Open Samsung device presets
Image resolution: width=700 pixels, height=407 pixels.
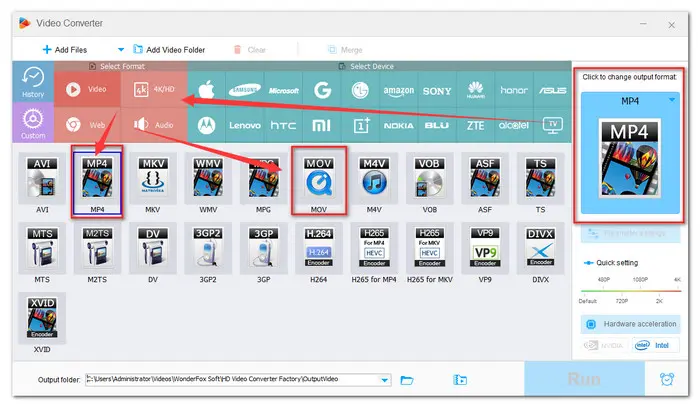pyautogui.click(x=245, y=90)
